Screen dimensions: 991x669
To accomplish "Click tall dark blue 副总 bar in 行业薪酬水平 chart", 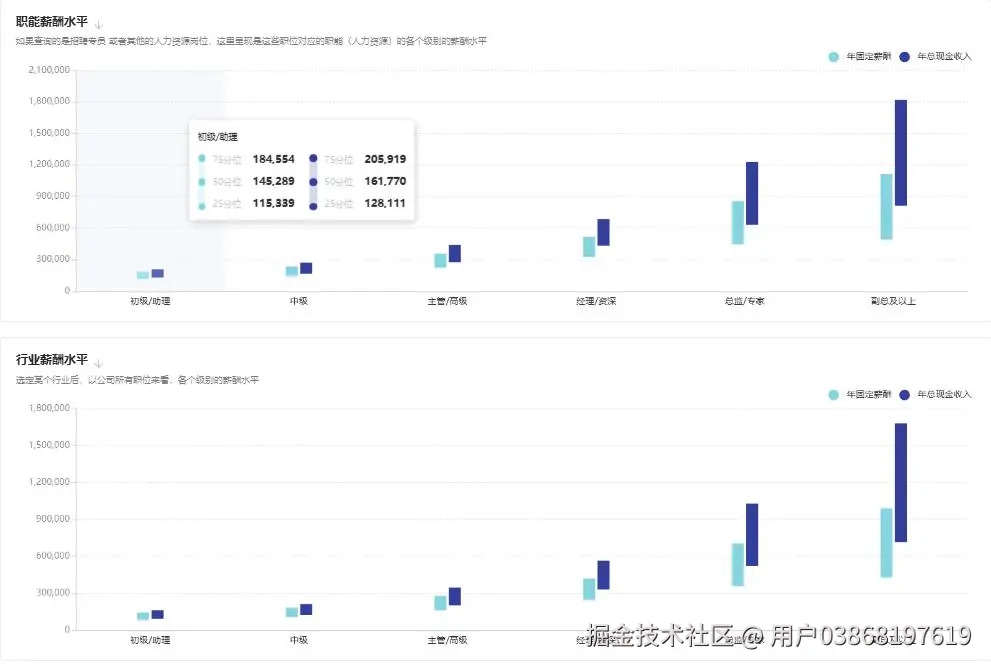I will 901,483.
